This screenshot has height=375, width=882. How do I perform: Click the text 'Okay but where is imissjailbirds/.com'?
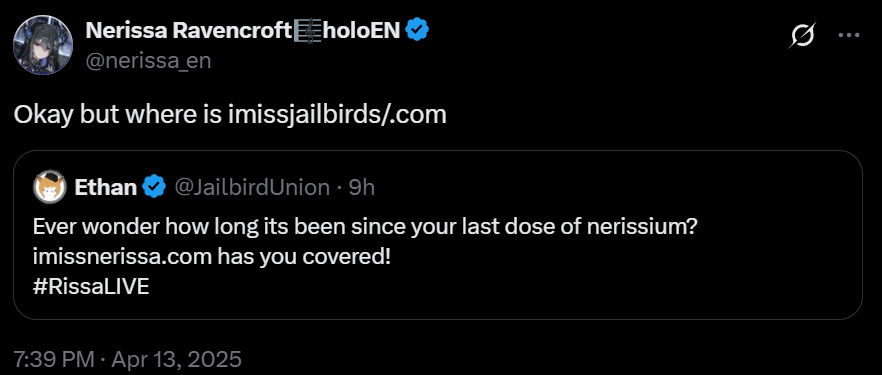pyautogui.click(x=230, y=115)
